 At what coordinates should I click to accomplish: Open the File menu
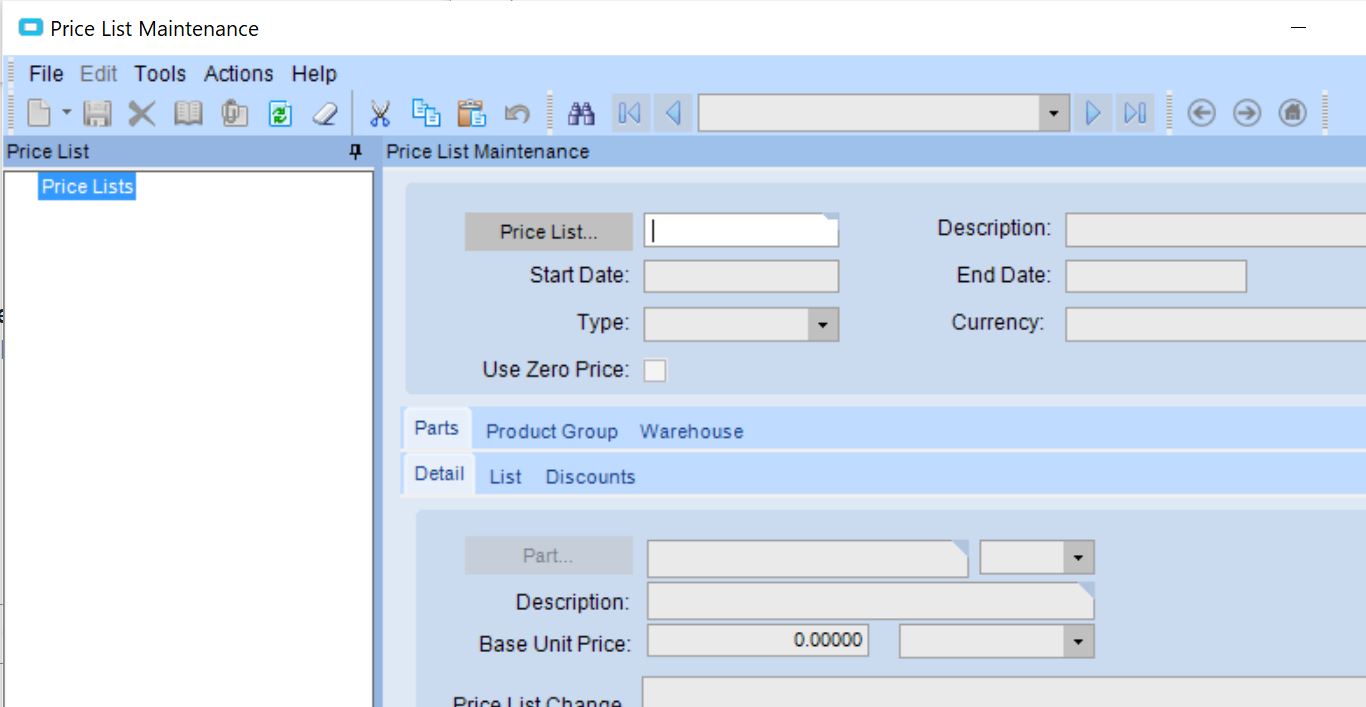point(46,74)
